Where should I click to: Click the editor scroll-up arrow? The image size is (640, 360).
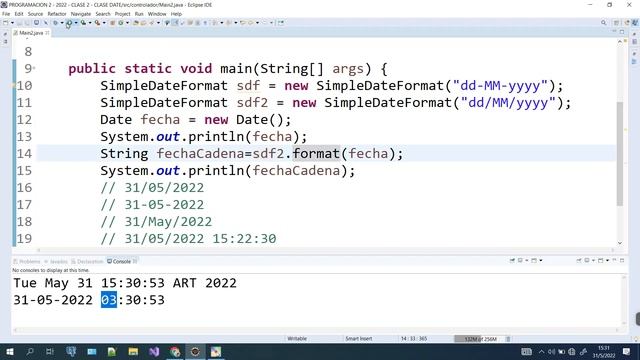pos(620,41)
